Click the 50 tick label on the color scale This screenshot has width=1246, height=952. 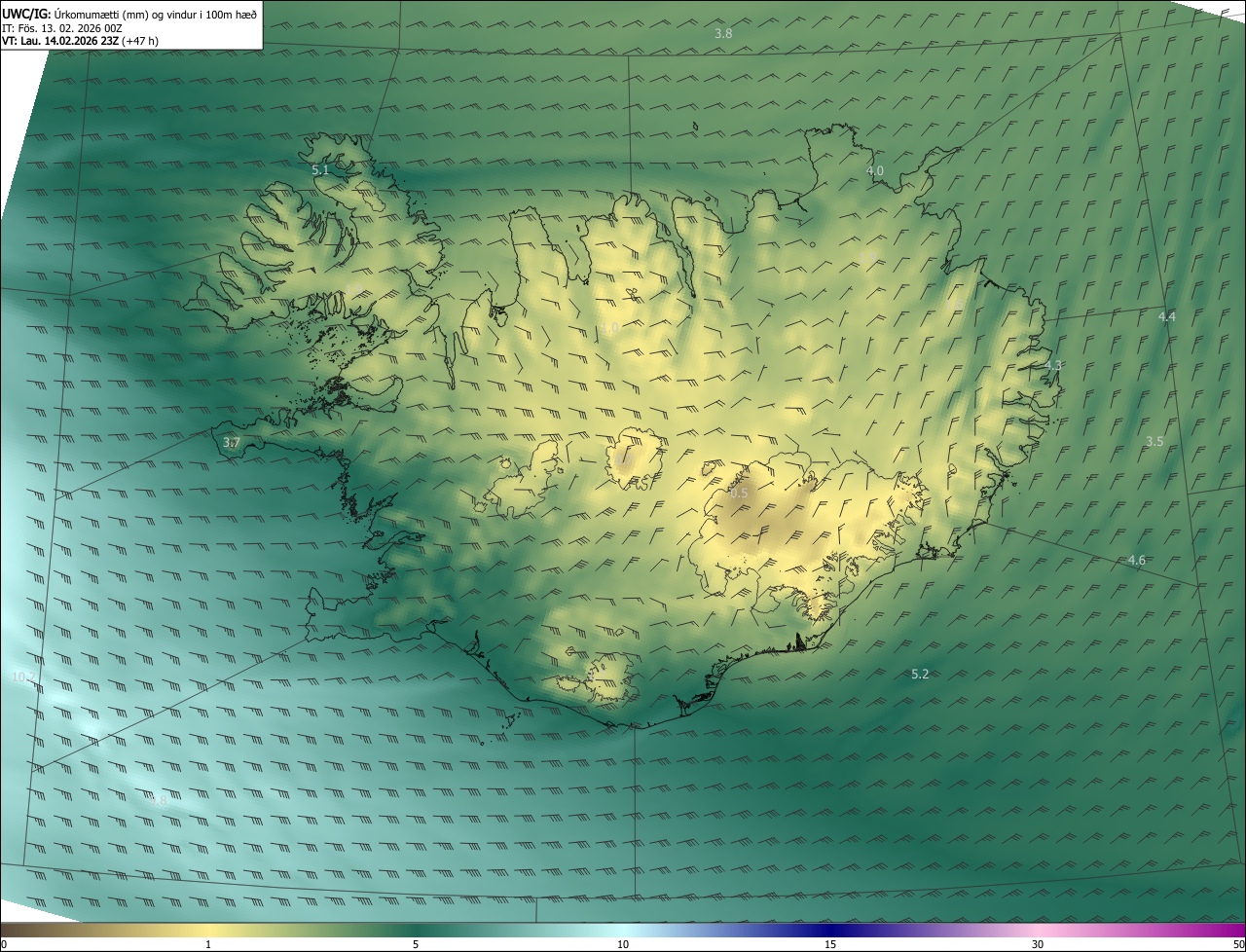point(1238,944)
